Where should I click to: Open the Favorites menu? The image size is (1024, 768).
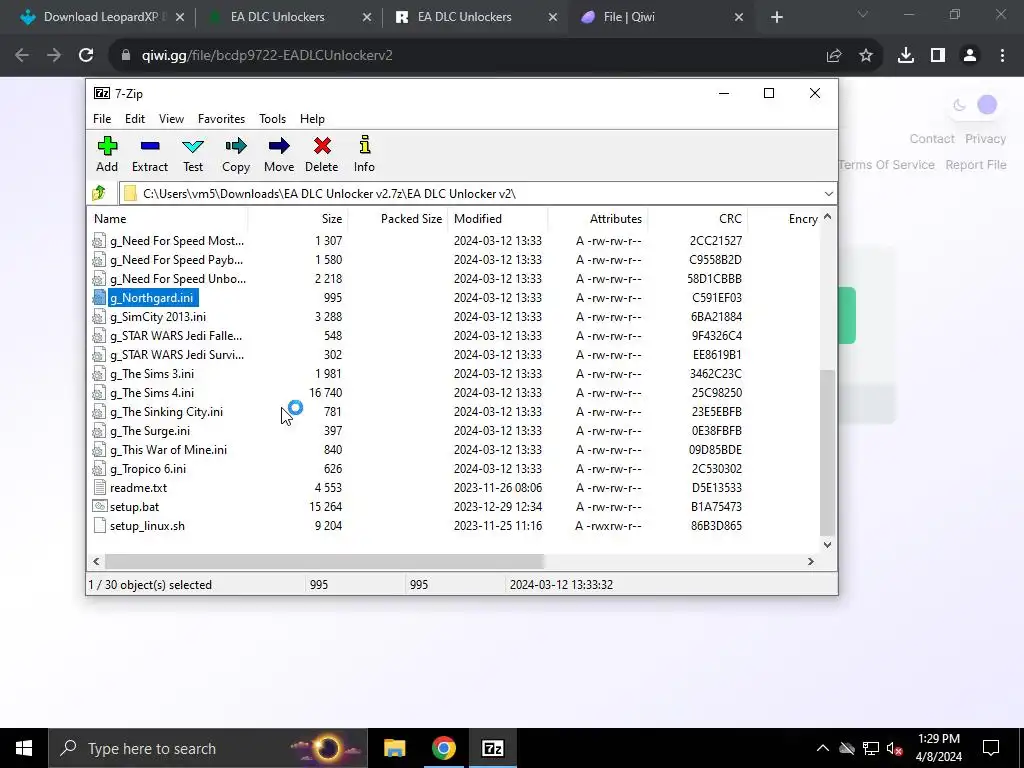click(x=221, y=119)
